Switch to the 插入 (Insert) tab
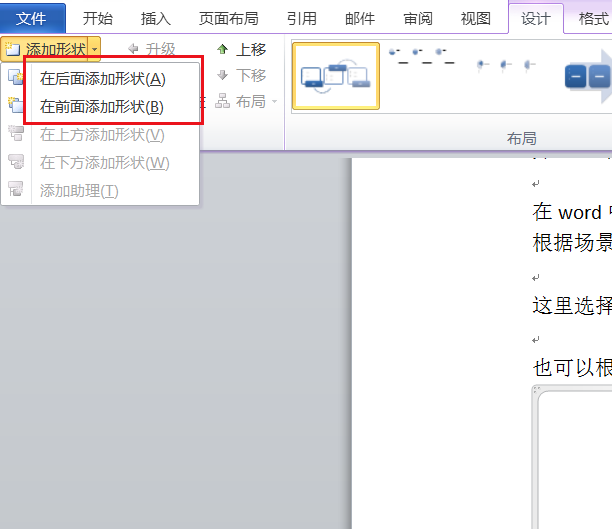 point(156,18)
